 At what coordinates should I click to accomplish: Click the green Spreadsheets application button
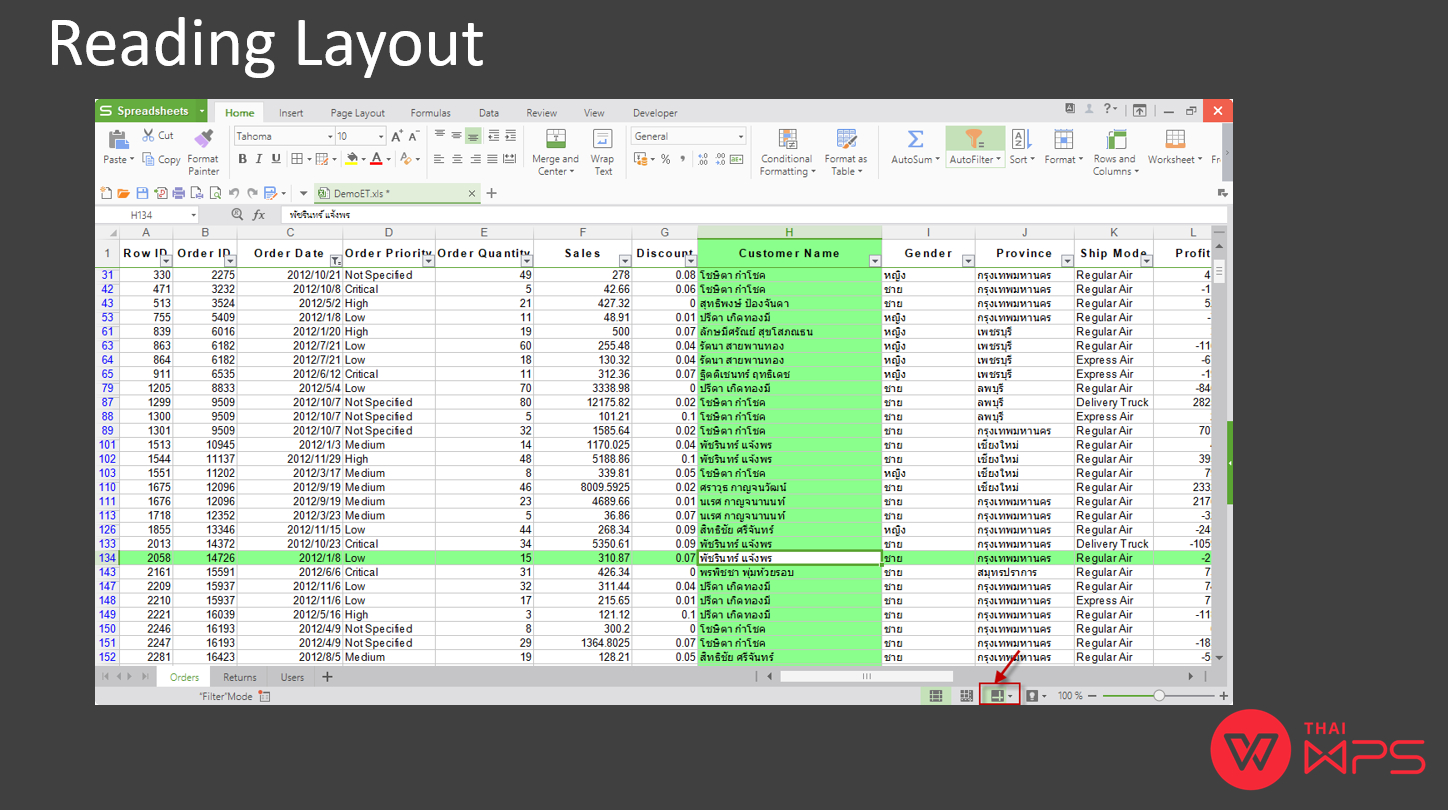[151, 111]
